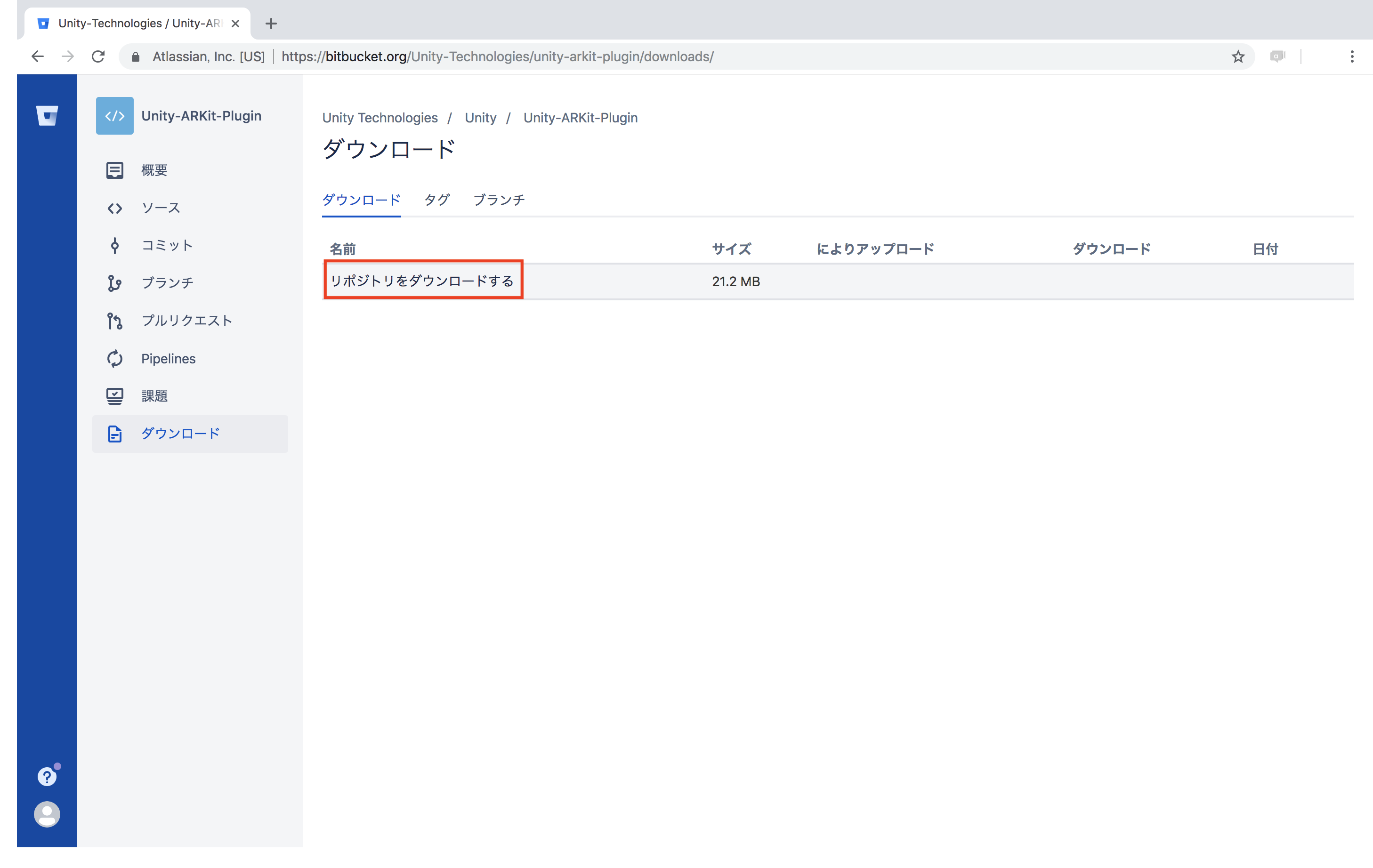1373x868 pixels.
Task: Click the ダウンロード page heading
Action: click(x=389, y=149)
